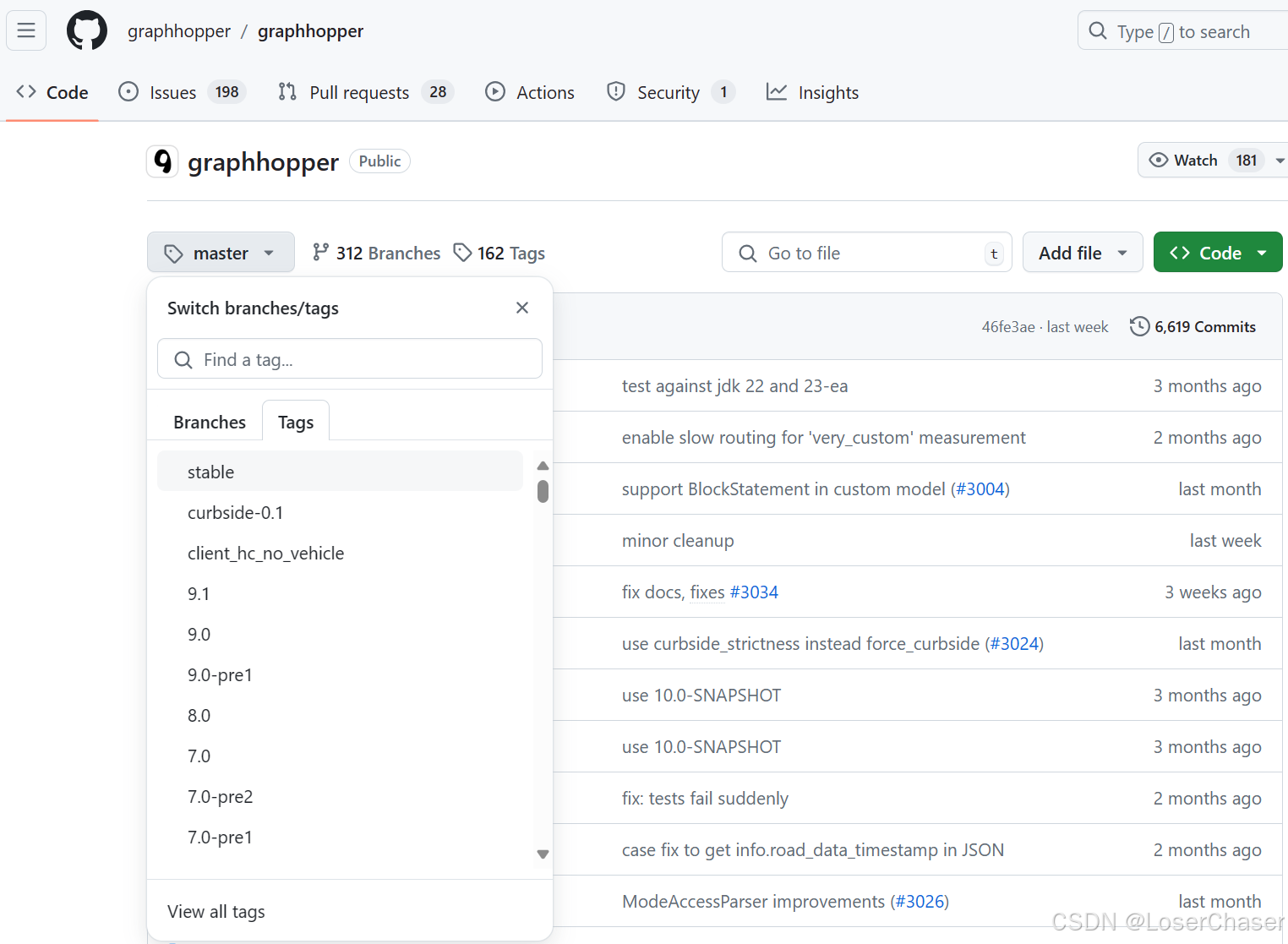
Task: View the 162 Tags link
Action: pos(499,253)
